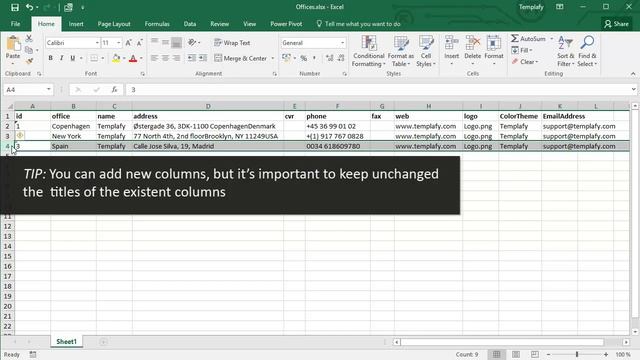Click the Increase Decimal icon
Image resolution: width=640 pixels, height=360 pixels.
[x=329, y=58]
